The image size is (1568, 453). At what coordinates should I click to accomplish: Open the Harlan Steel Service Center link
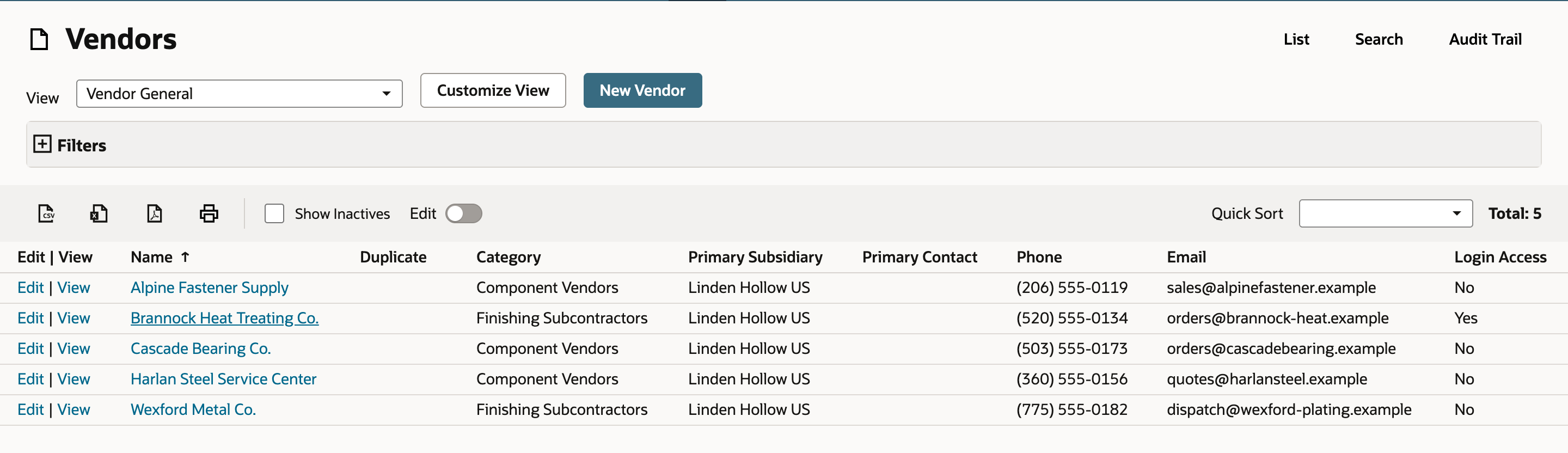(223, 379)
